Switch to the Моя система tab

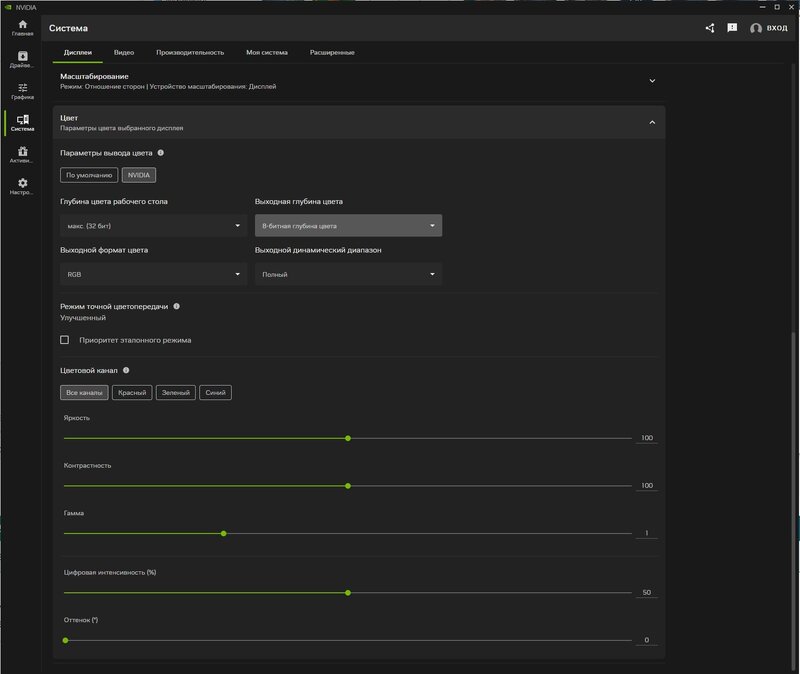pyautogui.click(x=267, y=52)
